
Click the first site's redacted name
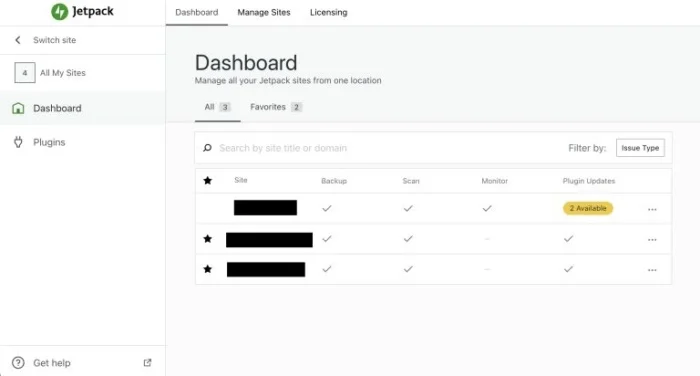(x=265, y=208)
